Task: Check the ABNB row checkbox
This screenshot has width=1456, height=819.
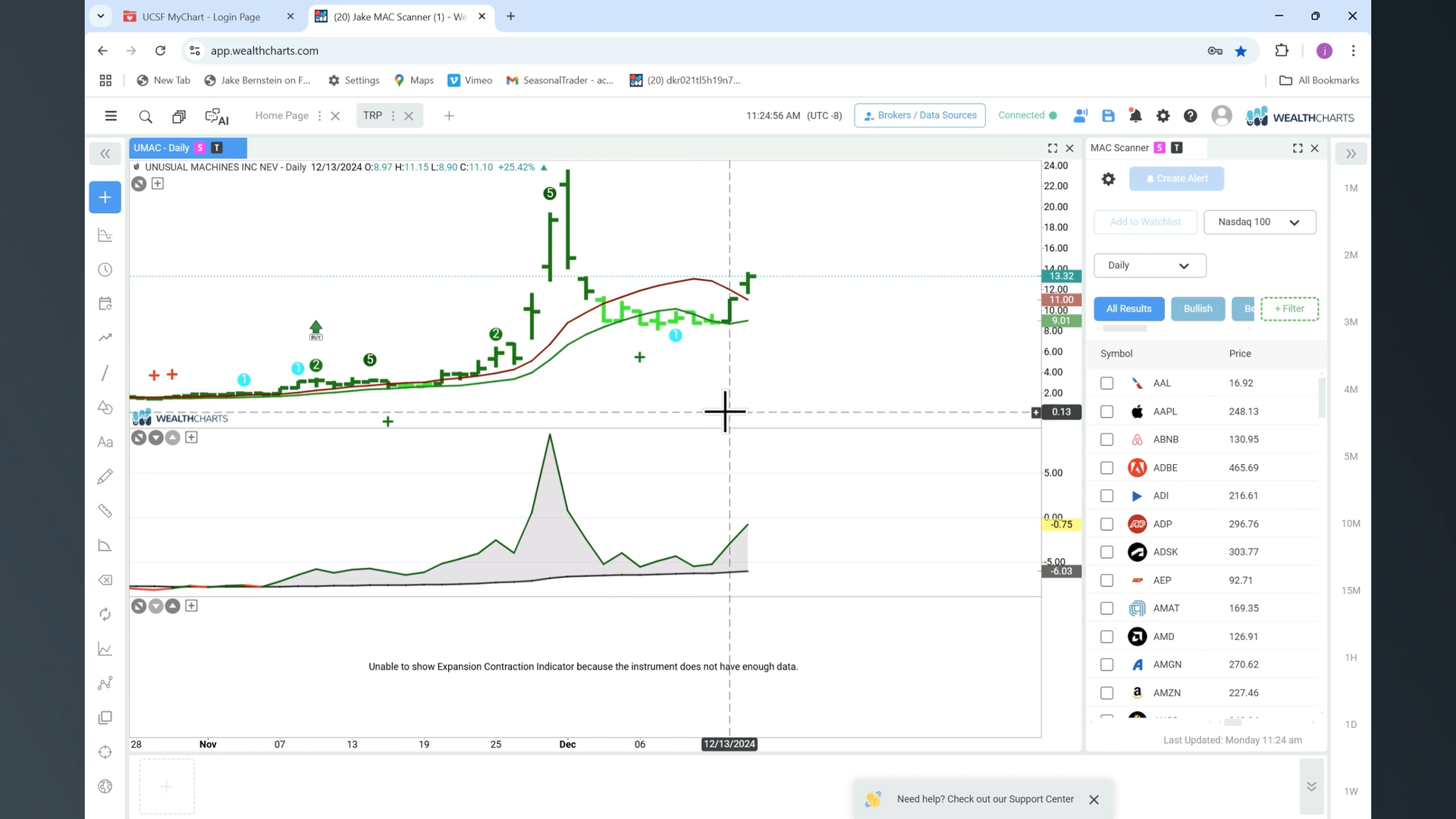Action: click(x=1107, y=440)
